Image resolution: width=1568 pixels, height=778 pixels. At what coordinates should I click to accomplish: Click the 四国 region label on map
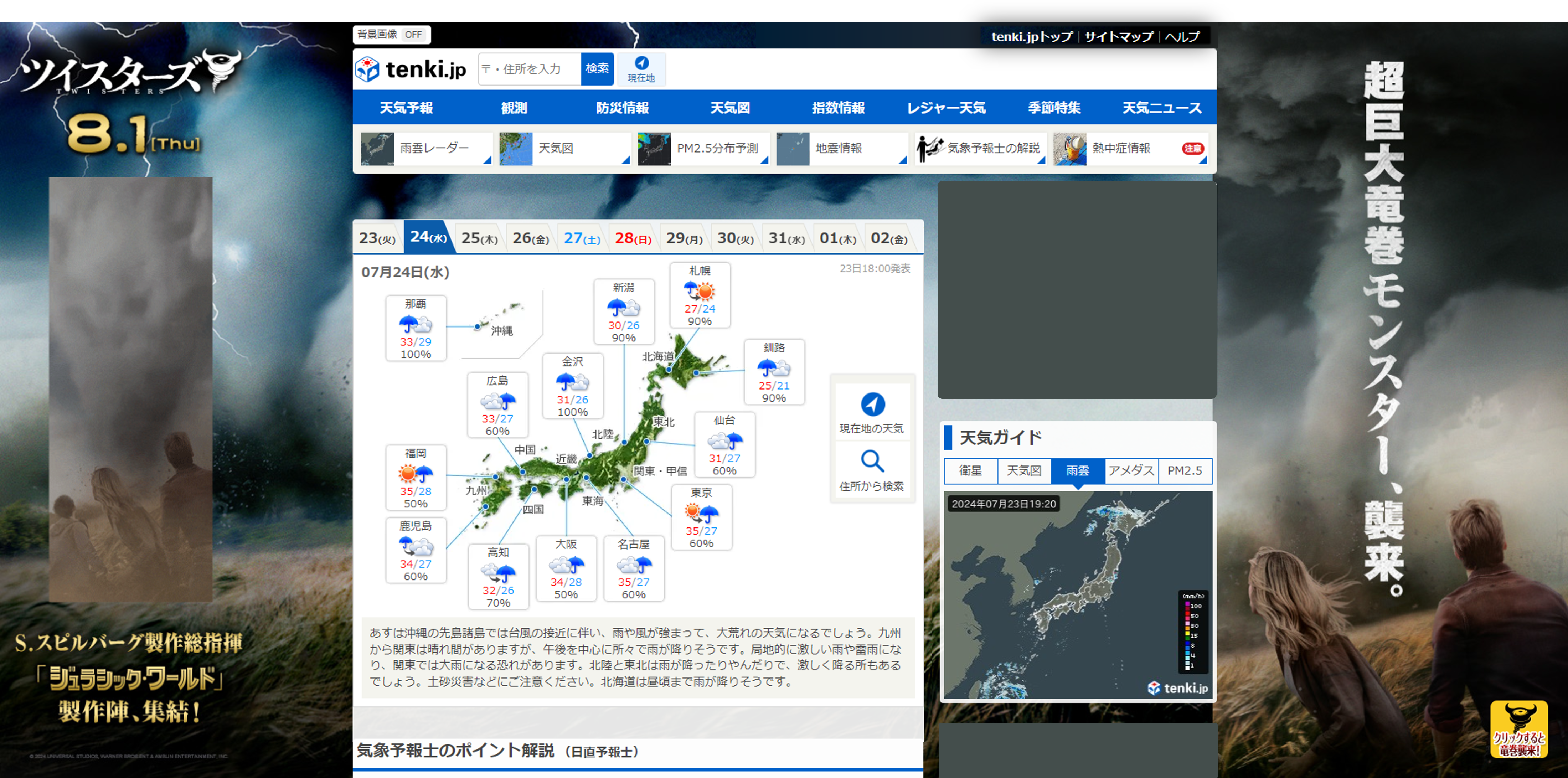[x=533, y=509]
